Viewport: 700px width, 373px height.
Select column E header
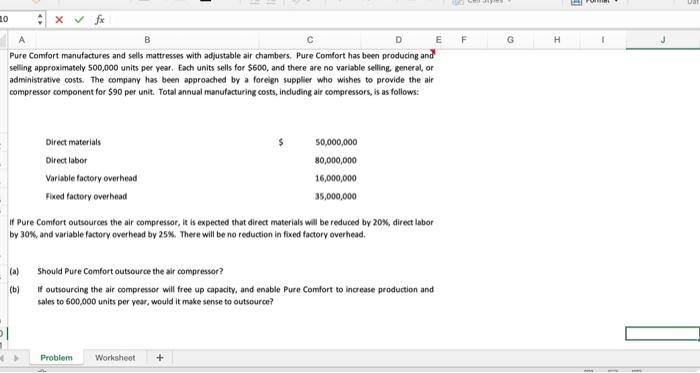(x=438, y=40)
